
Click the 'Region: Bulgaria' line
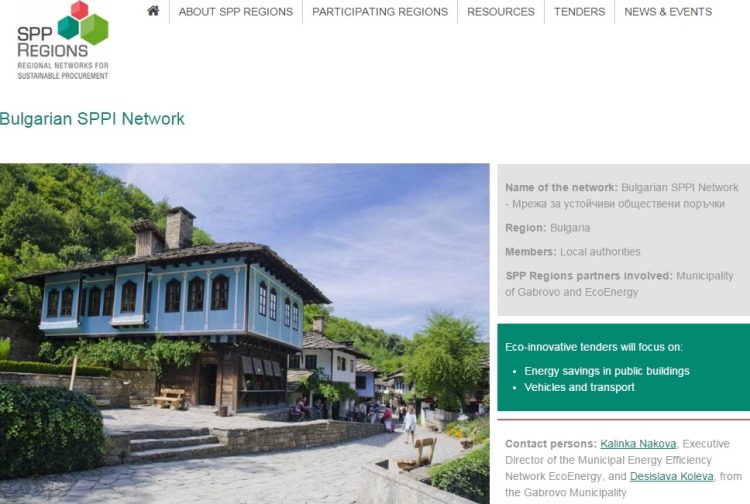tap(548, 228)
